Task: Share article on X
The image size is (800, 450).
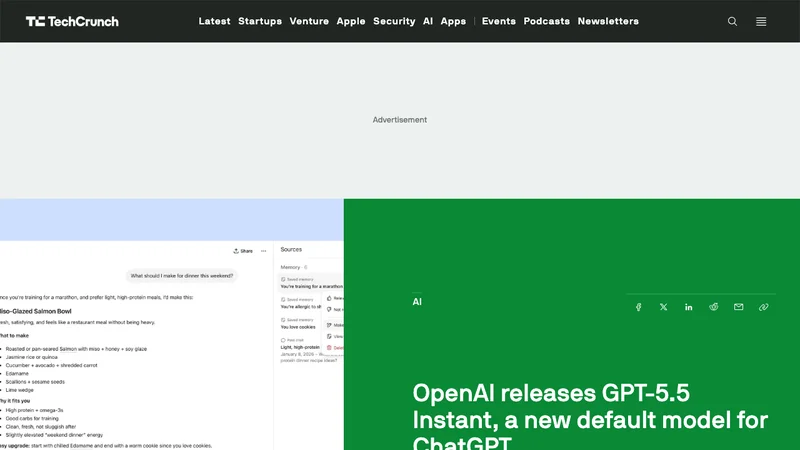Action: pos(663,307)
